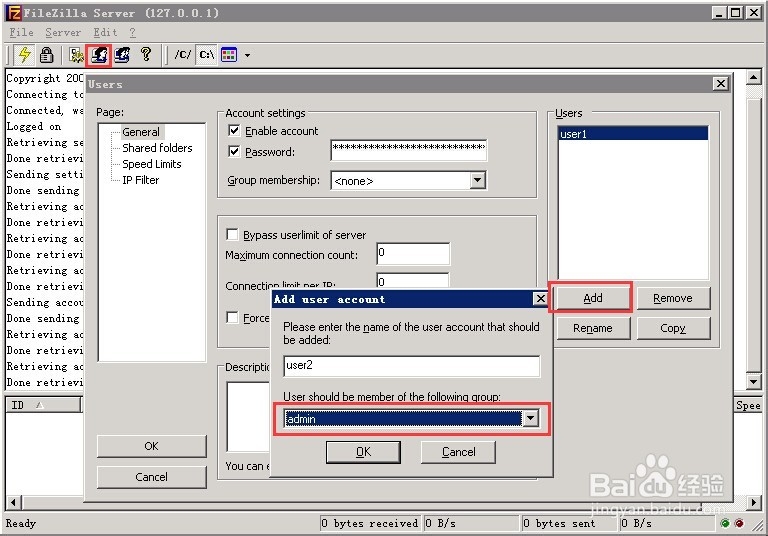The image size is (768, 536).
Task: Select the General page
Action: pos(141,132)
